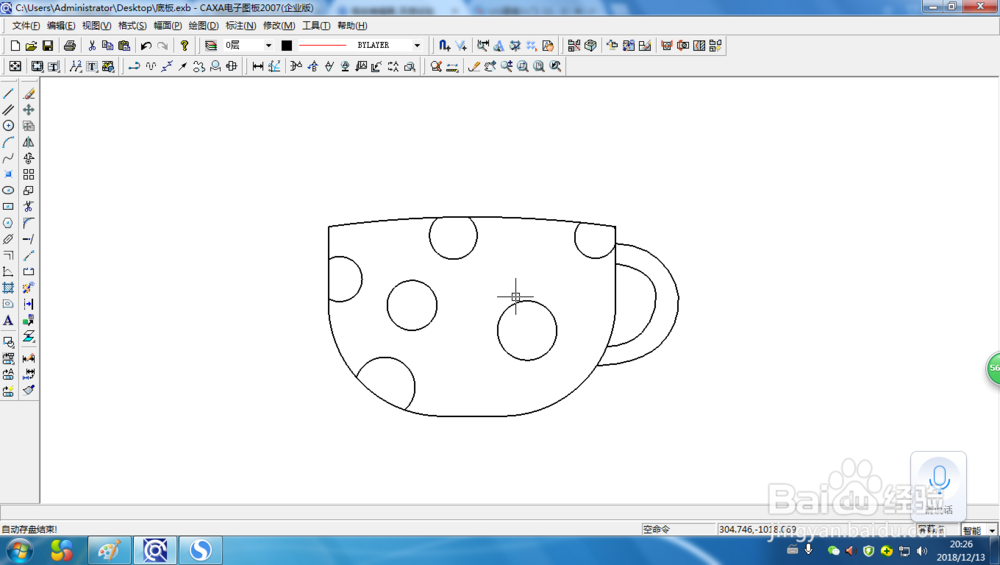
Task: Click the volume speaker tray icon
Action: [x=922, y=550]
